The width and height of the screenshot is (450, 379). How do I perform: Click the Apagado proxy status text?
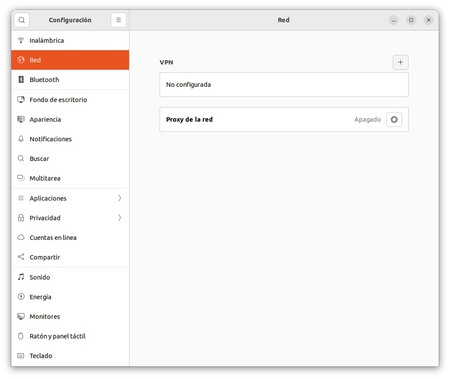click(x=367, y=119)
